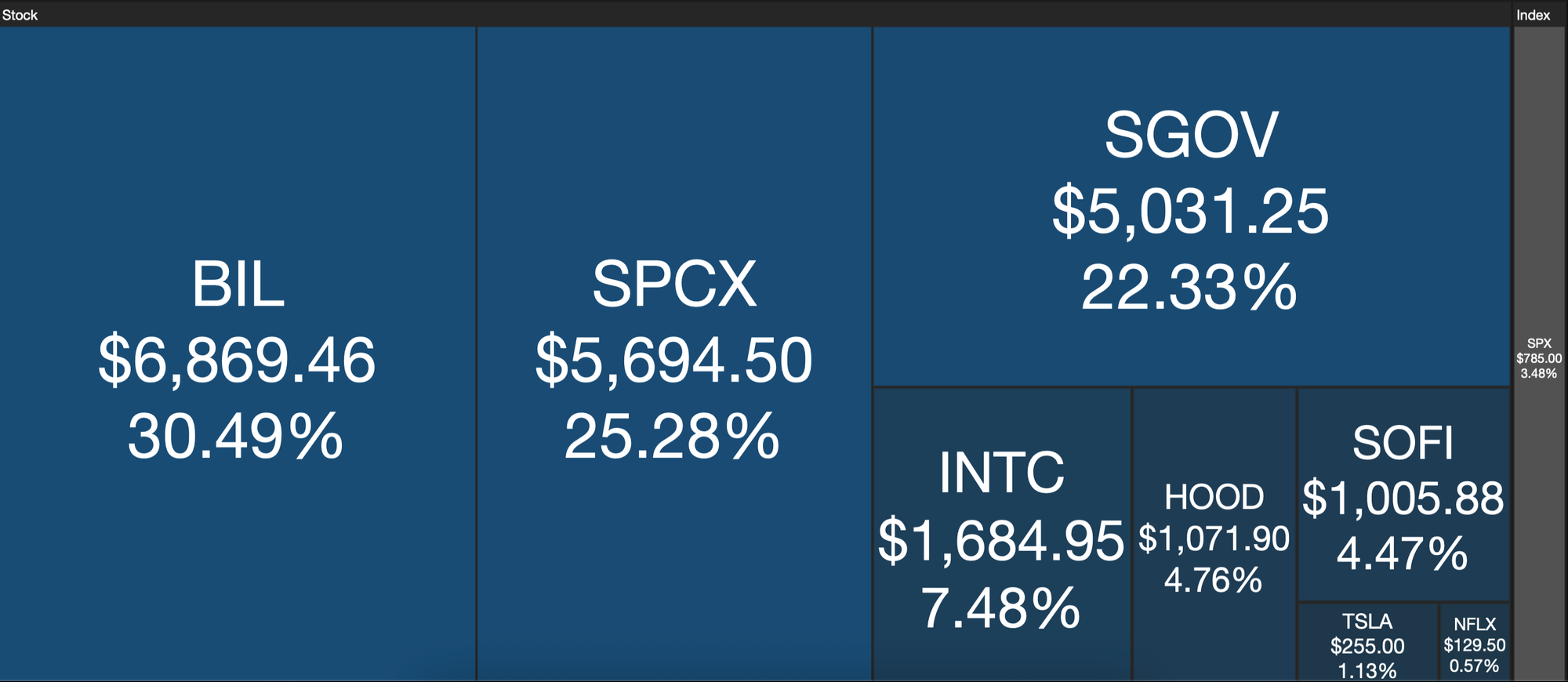
Task: Open the HOOD holding tile
Action: pos(1214,535)
